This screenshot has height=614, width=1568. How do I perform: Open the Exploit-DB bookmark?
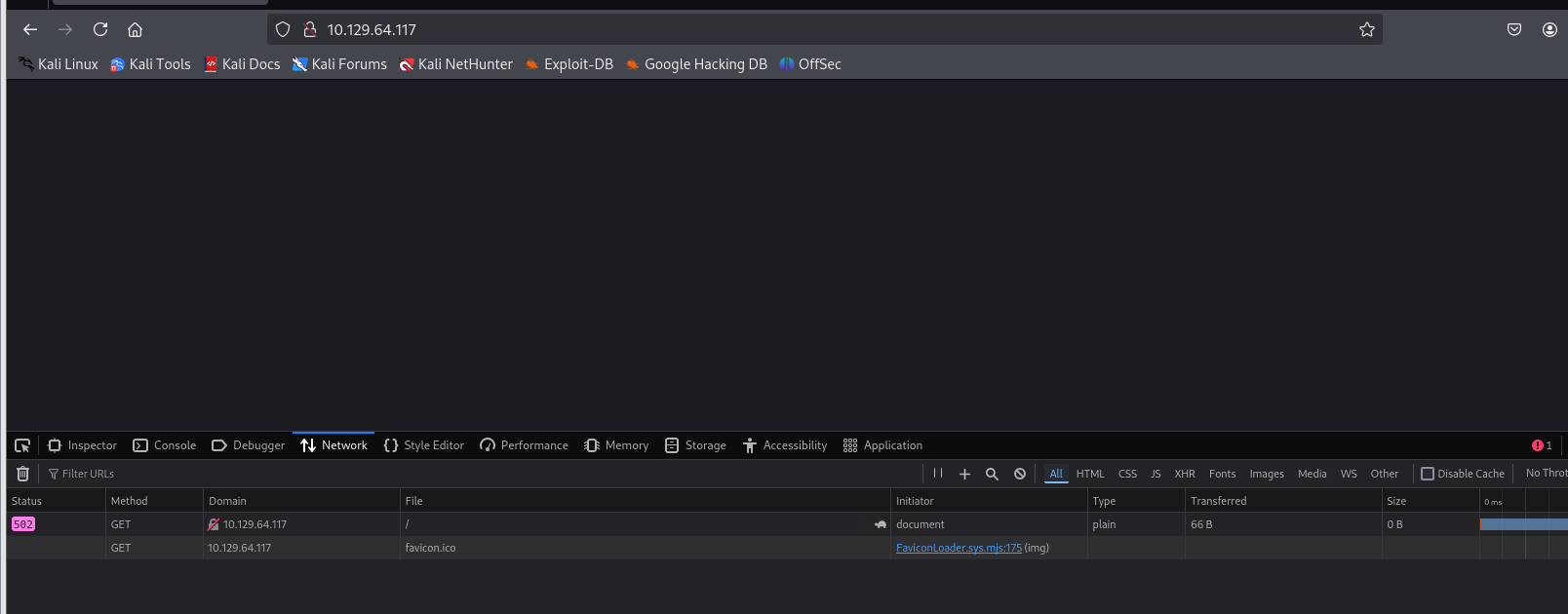(x=569, y=64)
